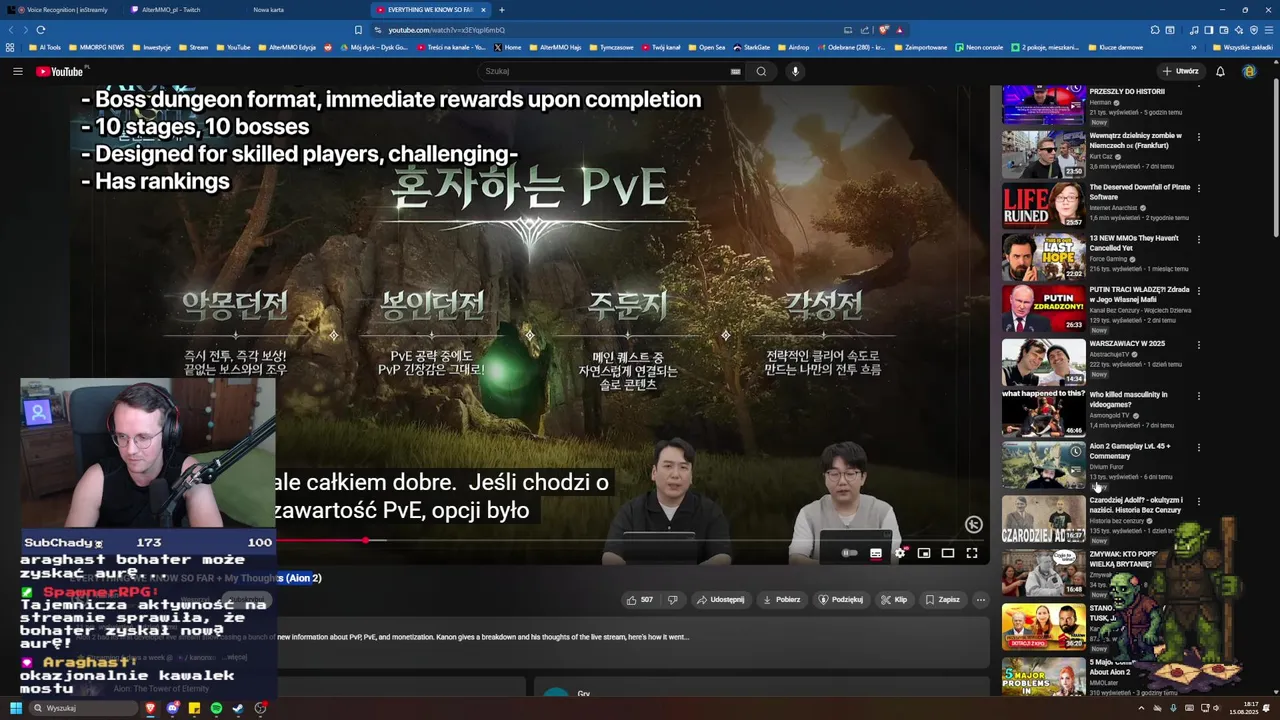Toggle subtitles in the video player

876,553
